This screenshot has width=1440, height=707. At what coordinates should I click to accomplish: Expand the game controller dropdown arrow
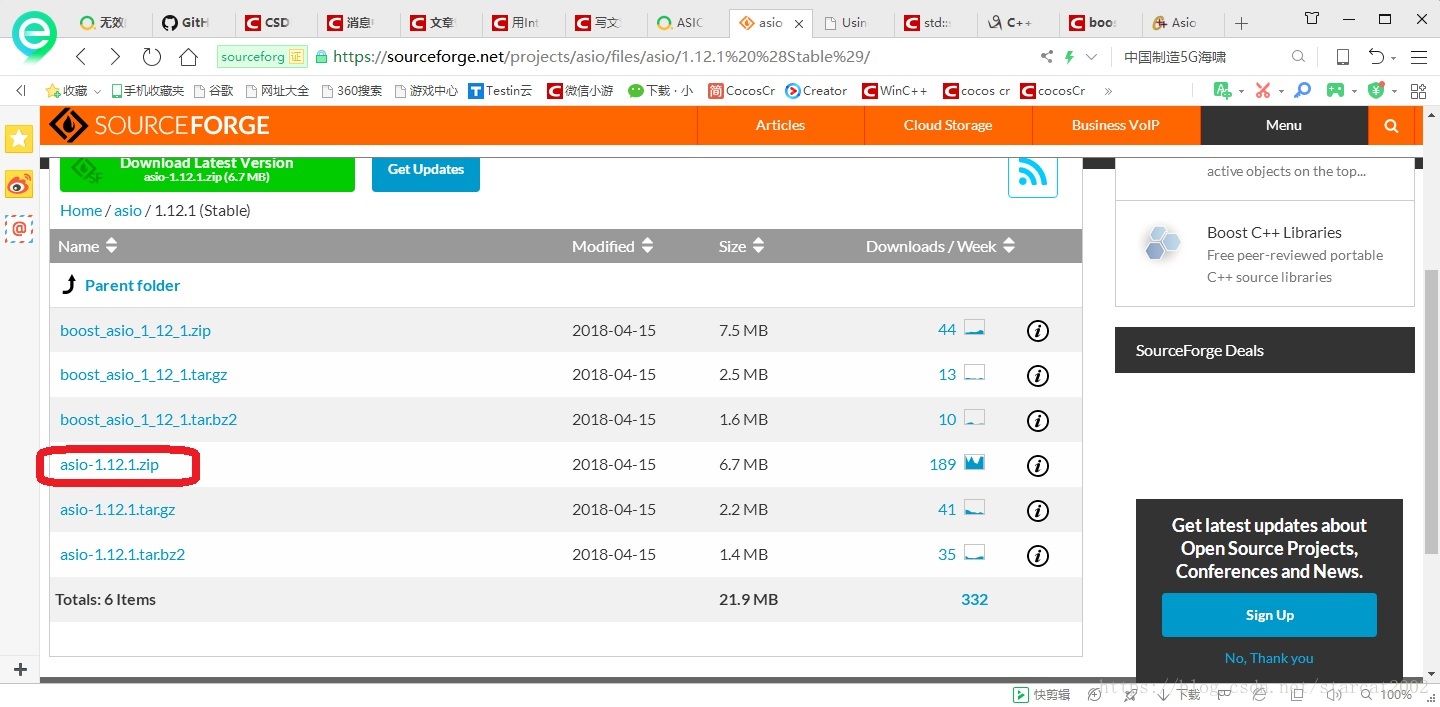[x=1353, y=91]
